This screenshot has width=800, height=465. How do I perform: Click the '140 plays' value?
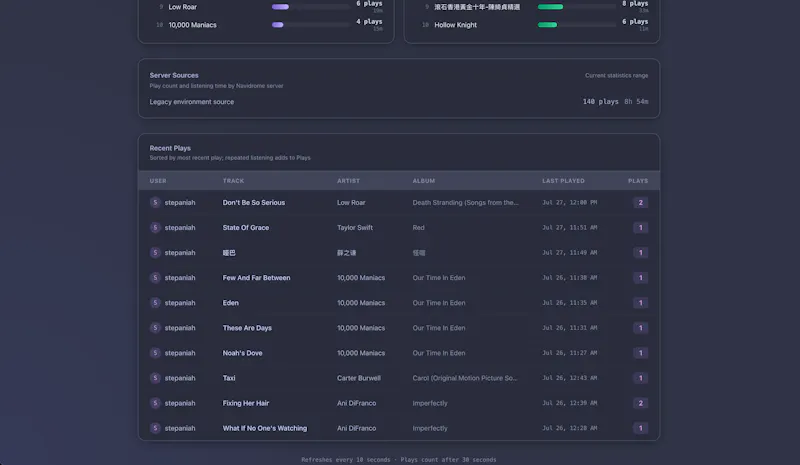(x=601, y=102)
